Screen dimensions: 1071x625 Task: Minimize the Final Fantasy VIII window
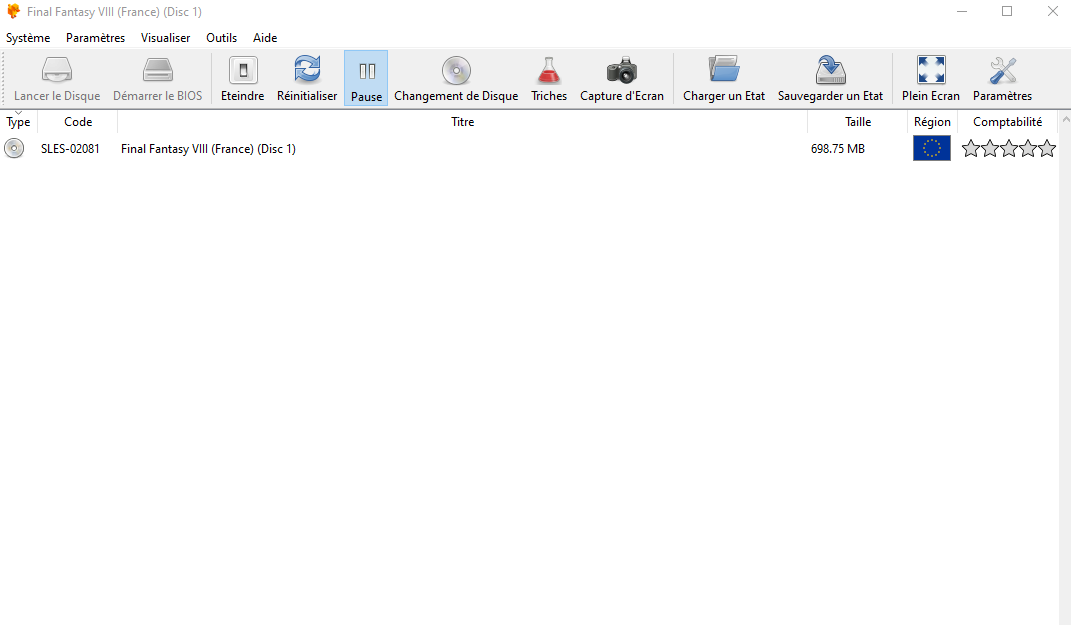coord(962,12)
